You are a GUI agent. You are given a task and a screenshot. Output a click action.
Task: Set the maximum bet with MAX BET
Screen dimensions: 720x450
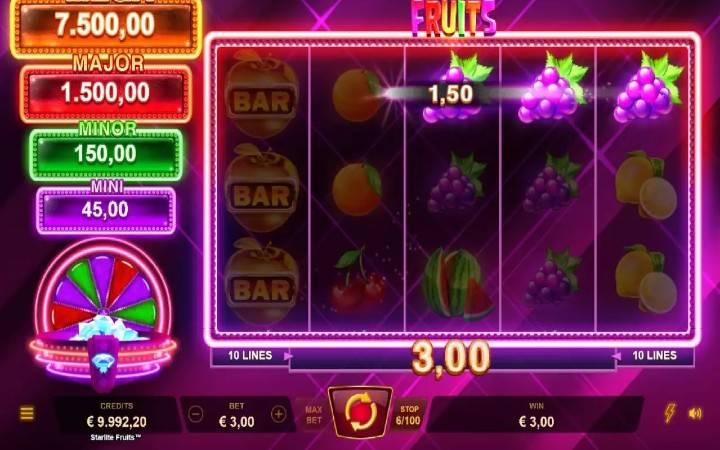pos(314,415)
